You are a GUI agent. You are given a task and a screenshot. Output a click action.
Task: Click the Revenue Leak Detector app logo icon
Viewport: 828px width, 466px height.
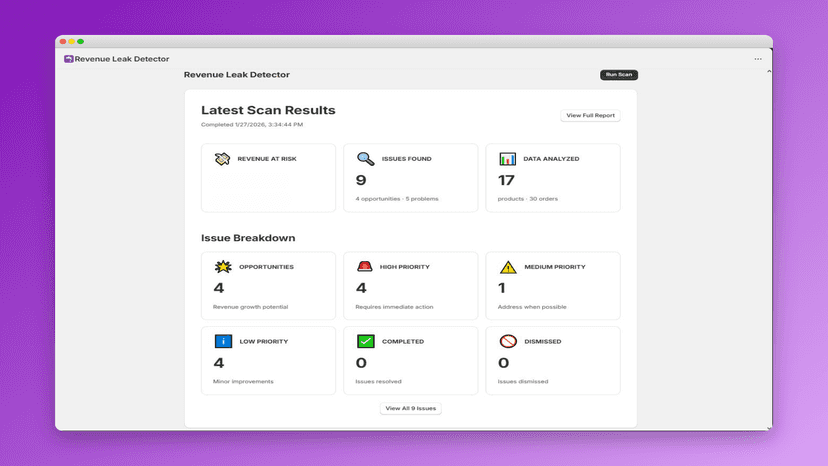point(69,59)
